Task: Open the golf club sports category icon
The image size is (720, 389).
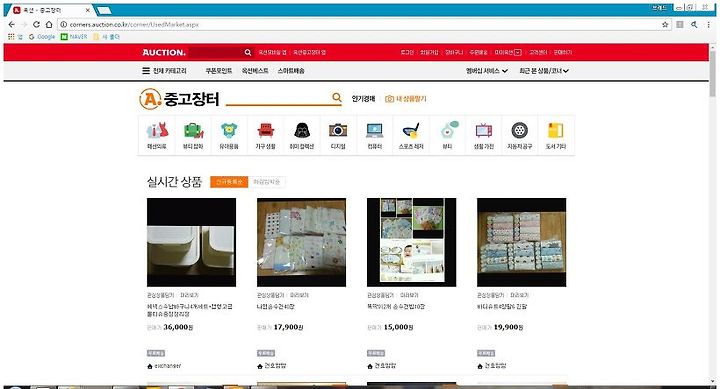Action: (x=411, y=130)
